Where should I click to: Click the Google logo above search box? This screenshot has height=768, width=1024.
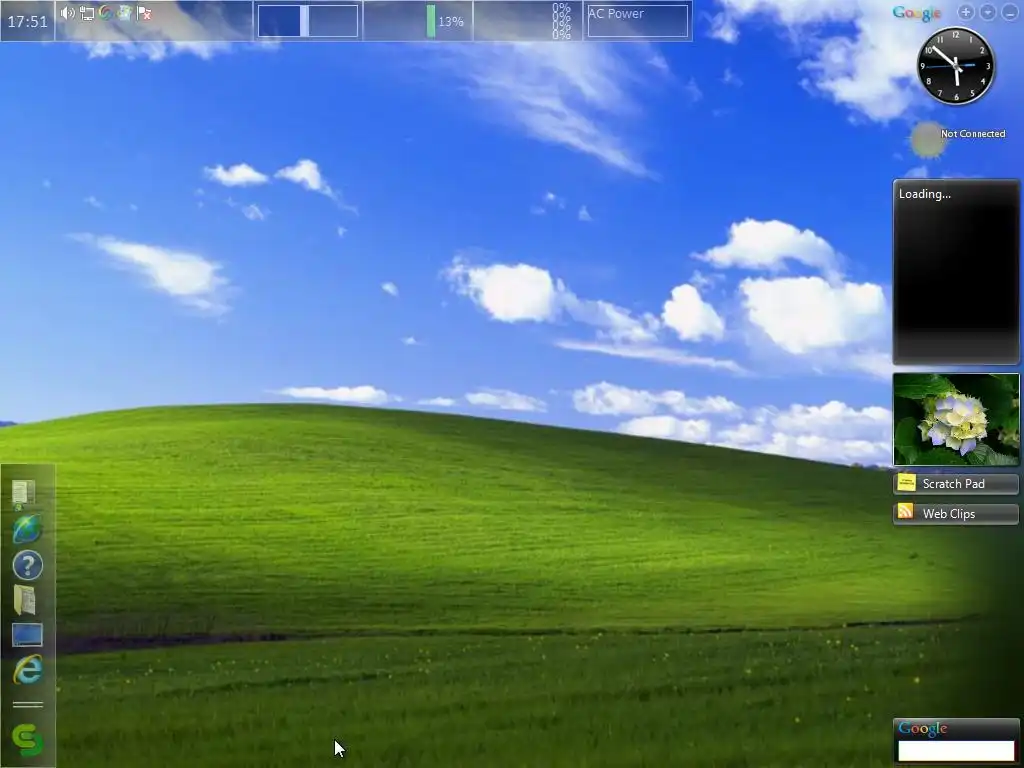(923, 729)
